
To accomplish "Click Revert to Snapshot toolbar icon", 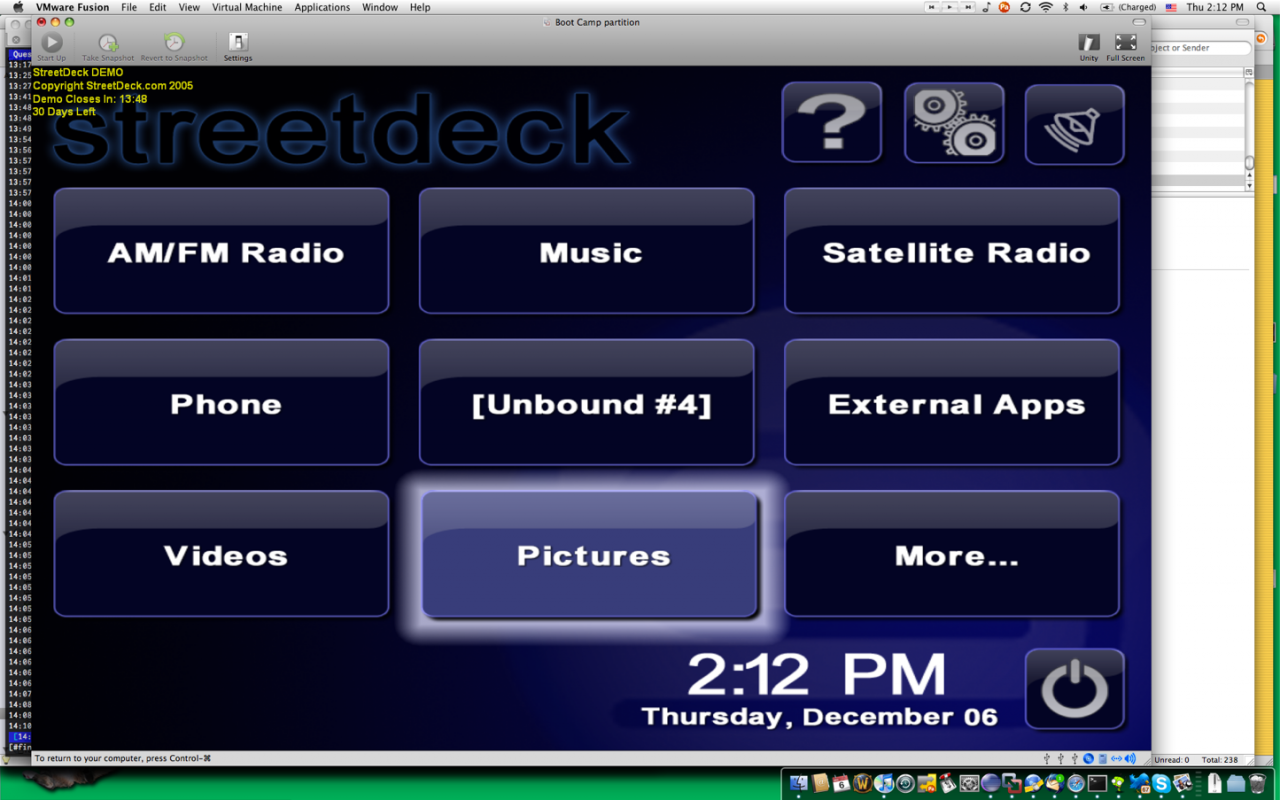I will point(174,46).
